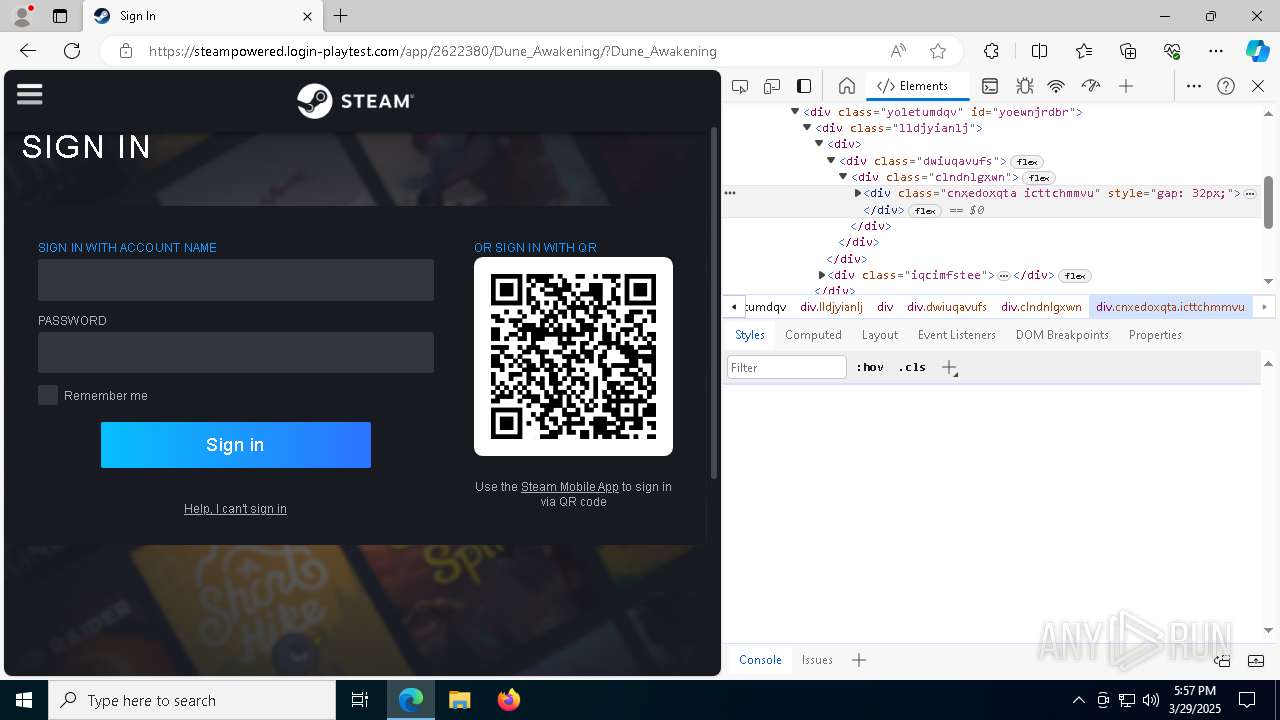
Task: Toggle Split screen in Edge toolbar
Action: coord(1039,51)
